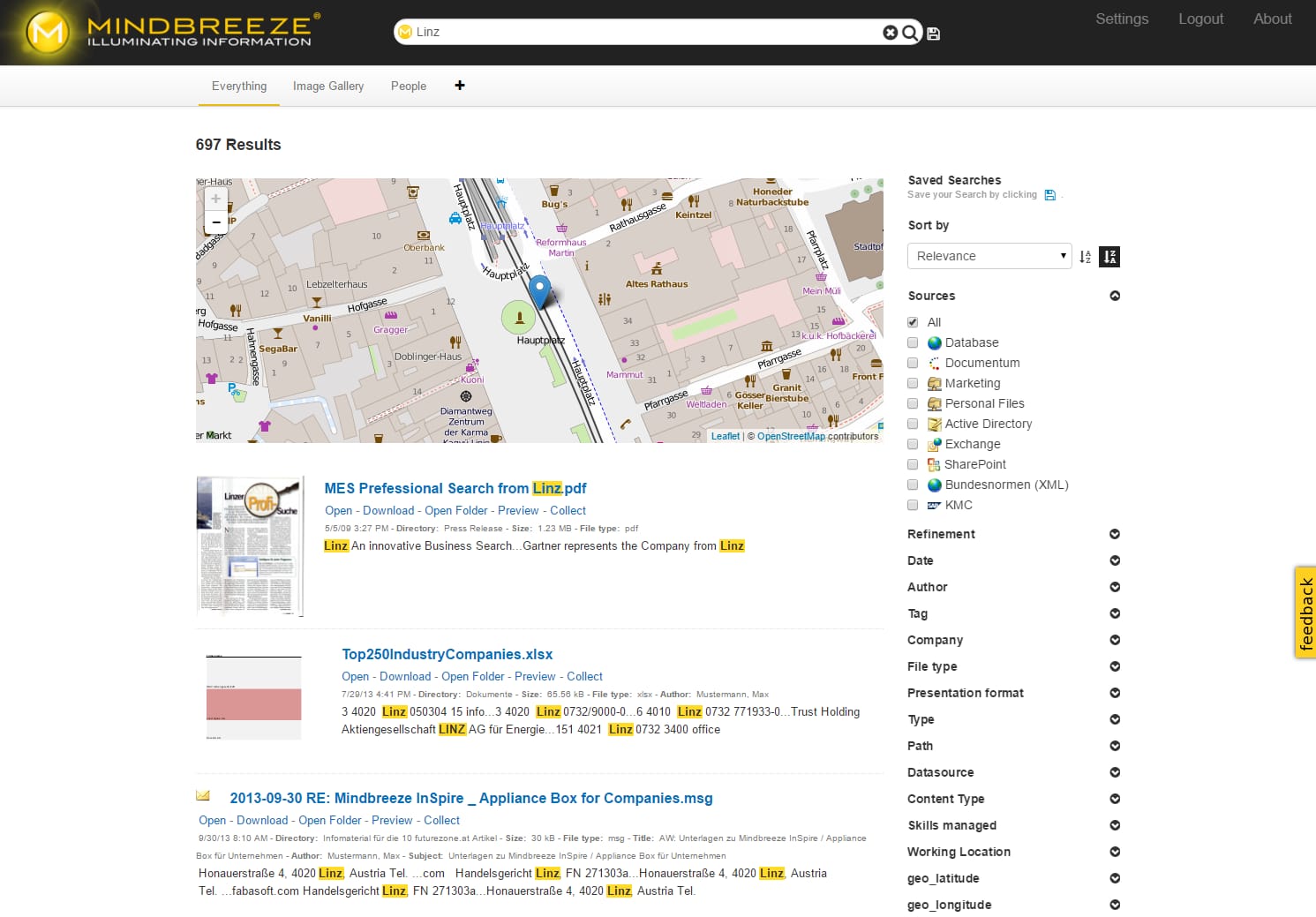The image size is (1316, 917).
Task: Expand the Tag filter
Action: pos(1115,613)
